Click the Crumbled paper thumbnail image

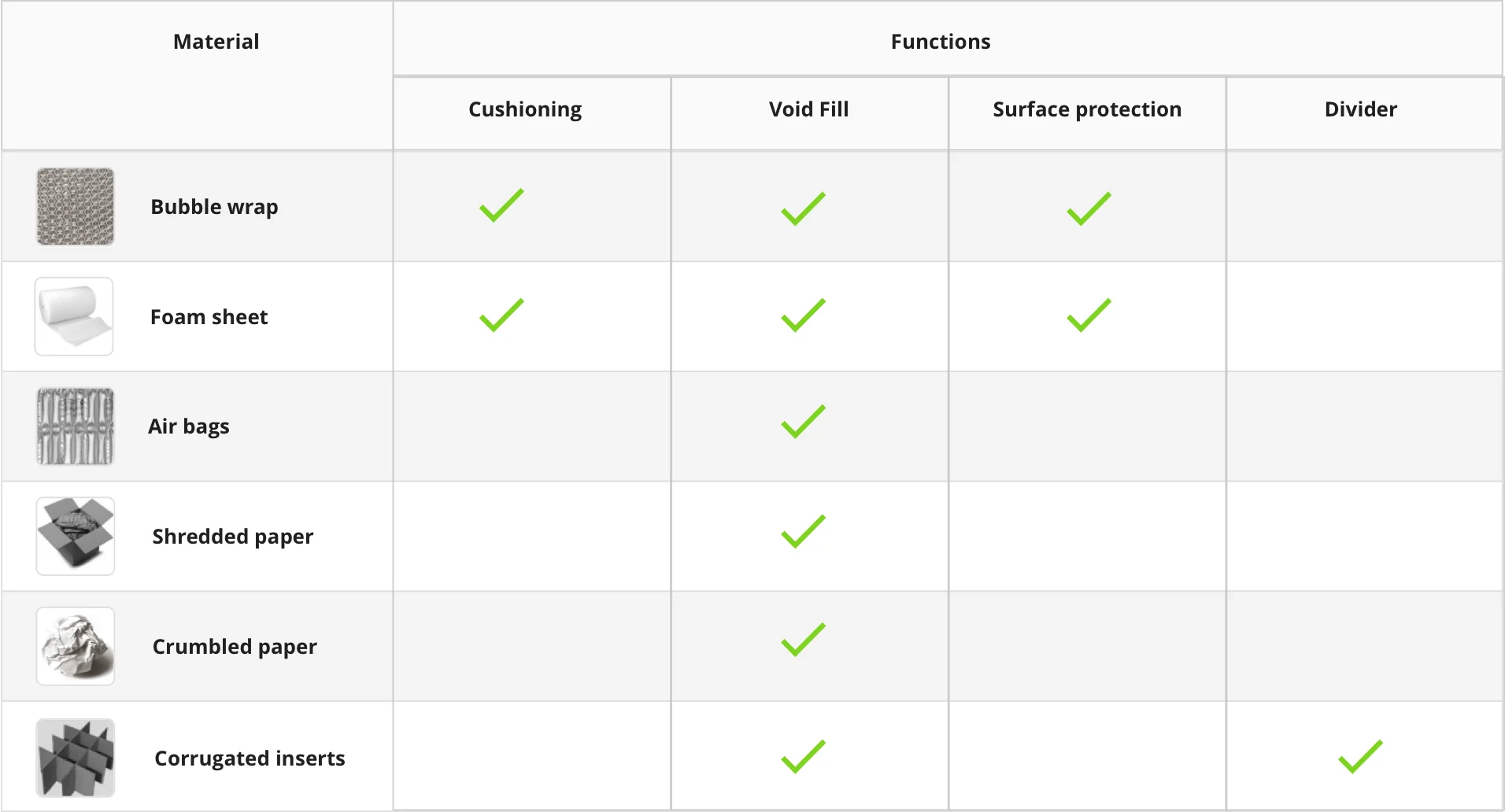pos(76,646)
